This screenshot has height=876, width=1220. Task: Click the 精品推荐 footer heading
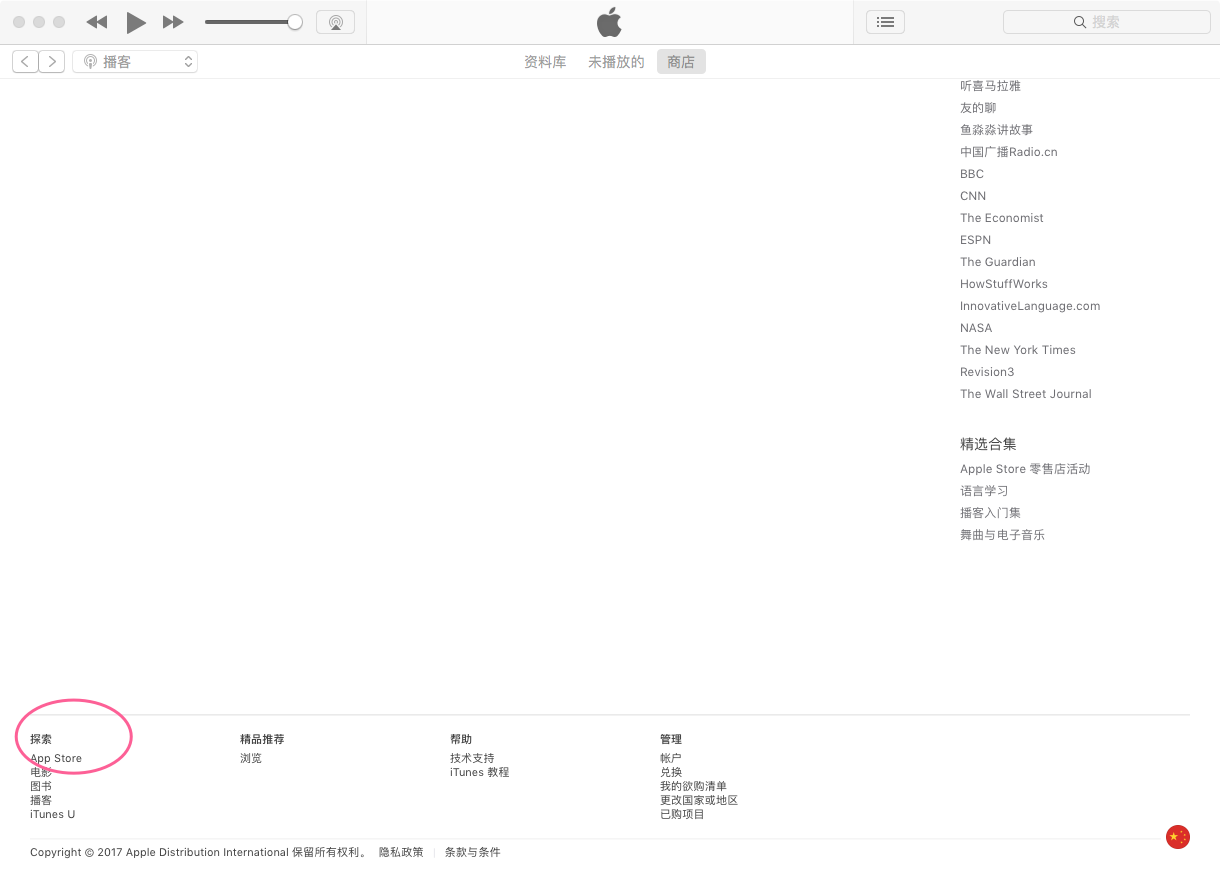[x=262, y=739]
